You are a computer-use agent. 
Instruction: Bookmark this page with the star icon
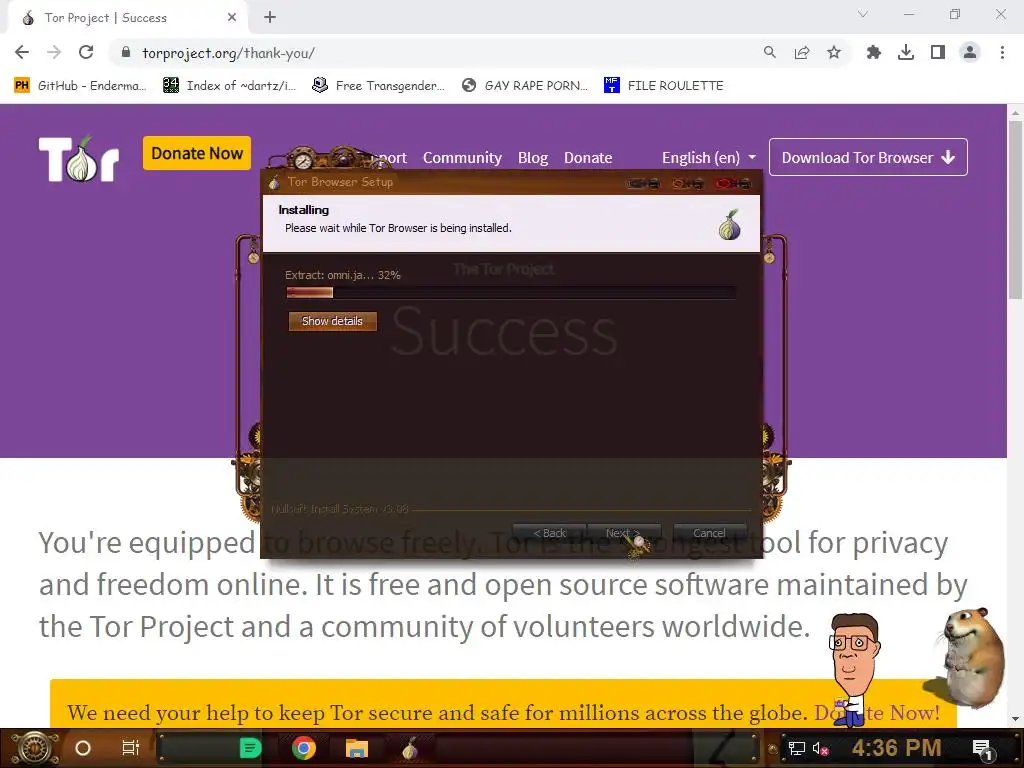click(834, 52)
